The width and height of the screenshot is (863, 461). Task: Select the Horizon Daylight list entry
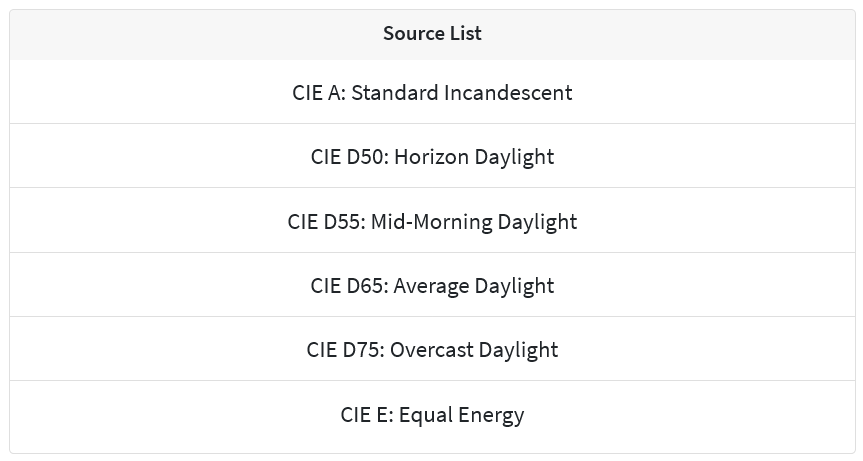tap(432, 157)
